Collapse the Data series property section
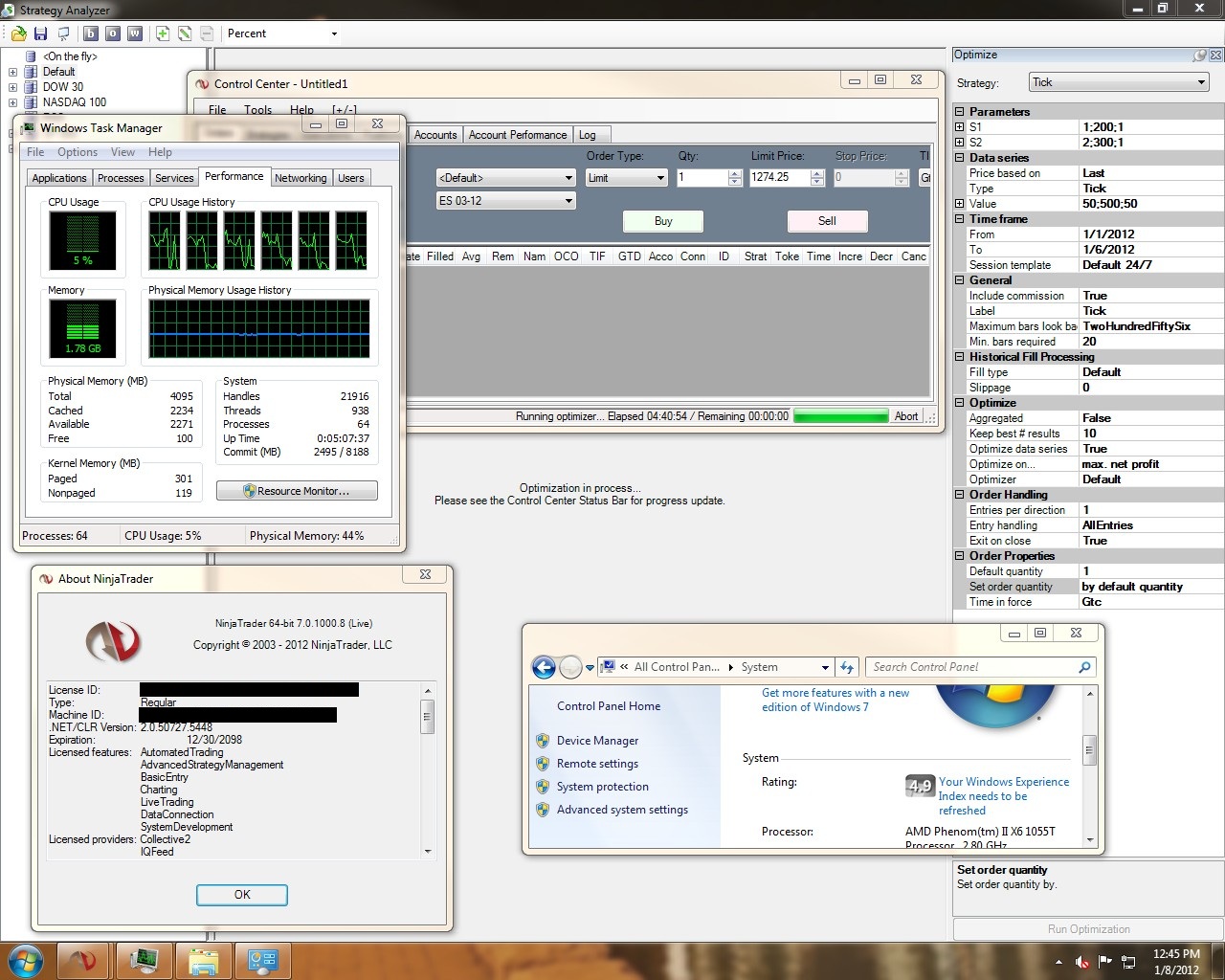 [x=960, y=158]
